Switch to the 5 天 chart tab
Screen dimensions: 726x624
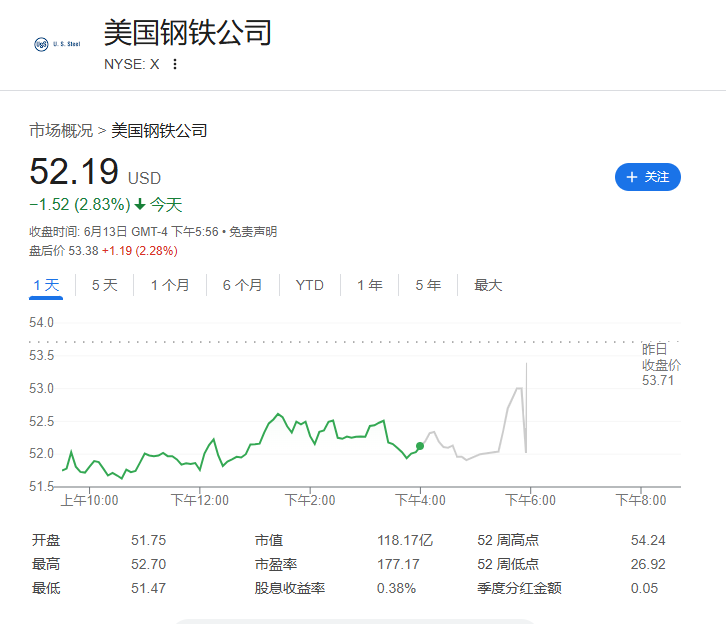pos(104,285)
